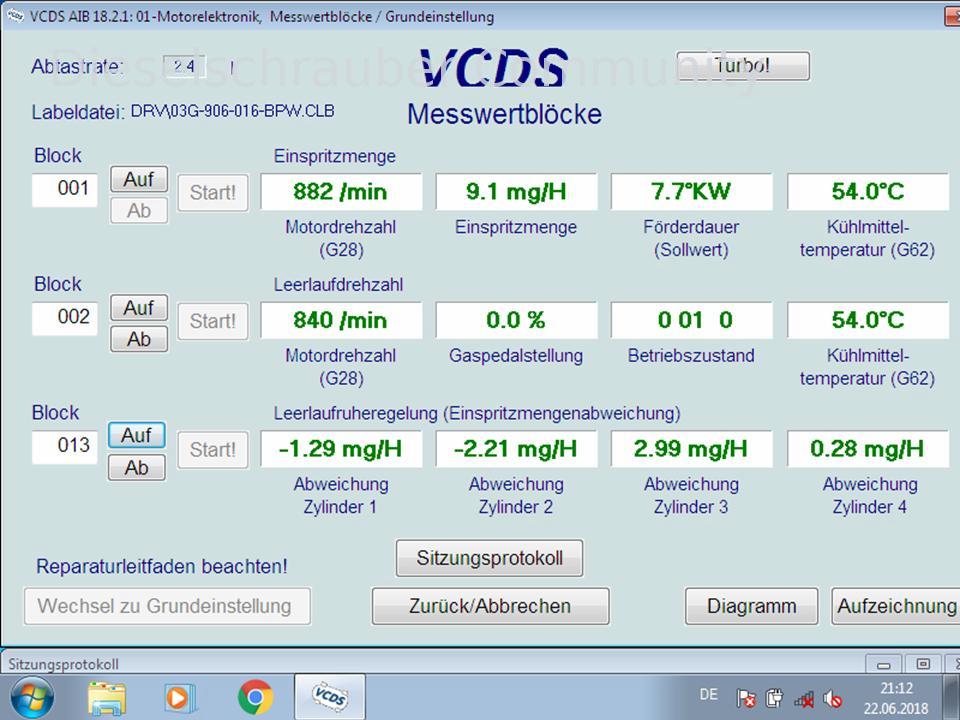Start Aufzeichnung recording button

[x=896, y=606]
